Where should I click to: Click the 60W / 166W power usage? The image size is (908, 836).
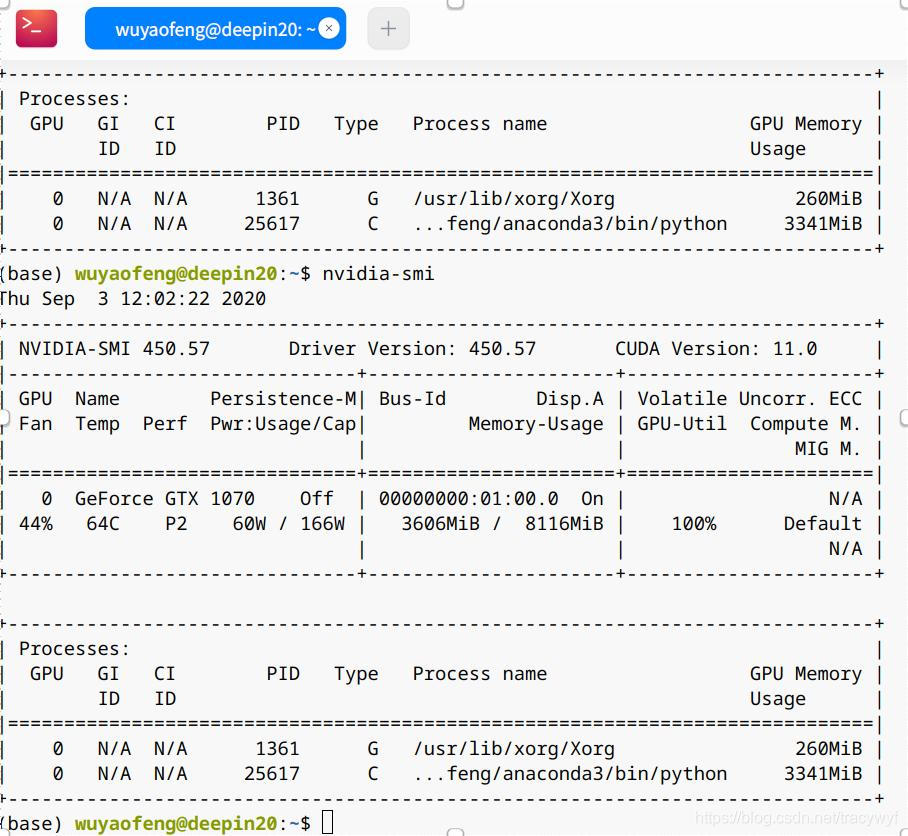tap(288, 524)
